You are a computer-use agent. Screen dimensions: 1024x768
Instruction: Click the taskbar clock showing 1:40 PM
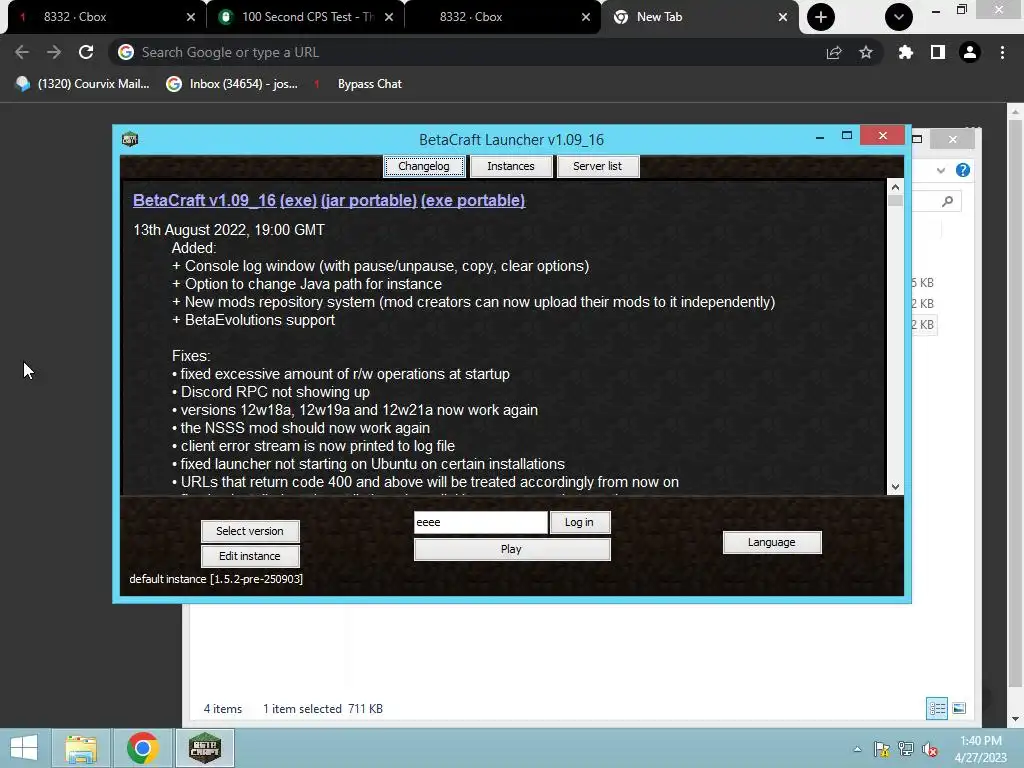click(981, 749)
